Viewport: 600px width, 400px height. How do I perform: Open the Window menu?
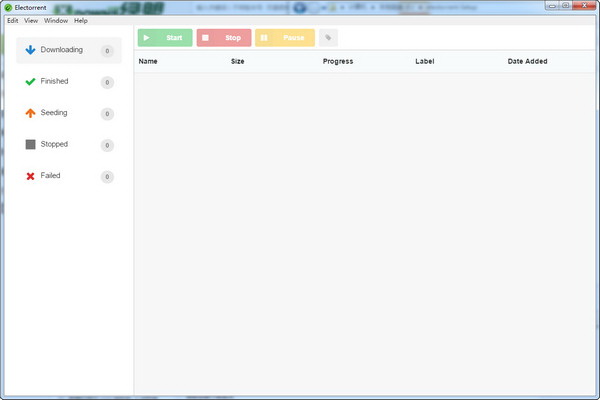click(56, 20)
